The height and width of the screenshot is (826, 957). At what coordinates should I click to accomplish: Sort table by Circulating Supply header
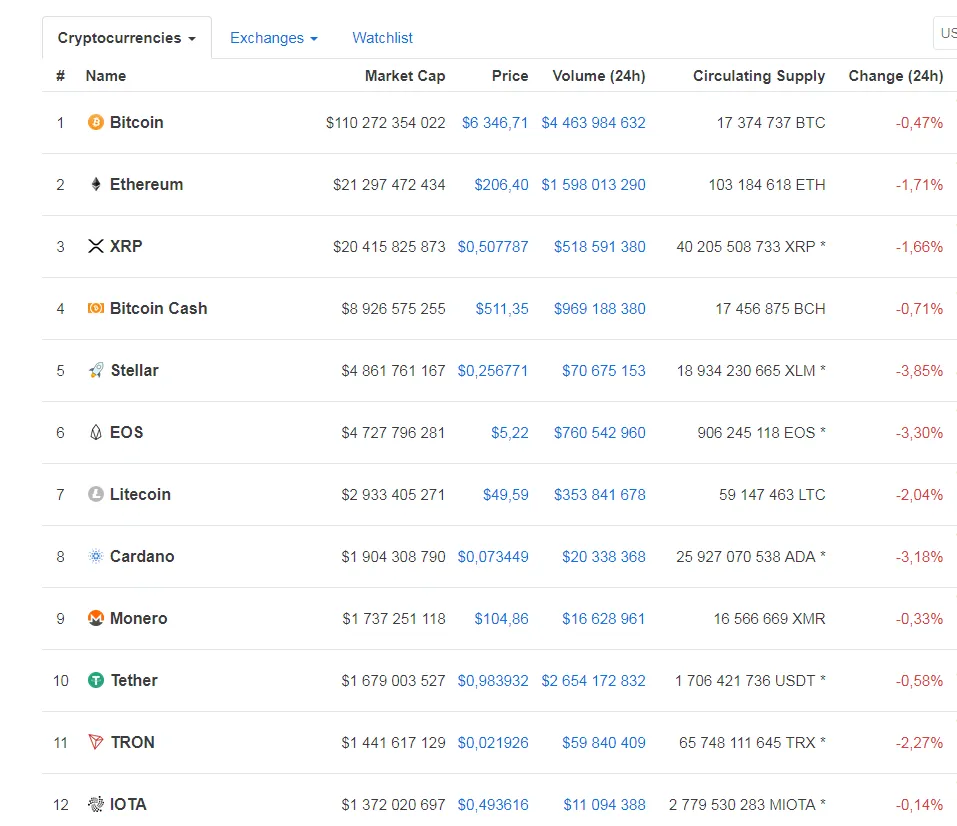tap(759, 76)
